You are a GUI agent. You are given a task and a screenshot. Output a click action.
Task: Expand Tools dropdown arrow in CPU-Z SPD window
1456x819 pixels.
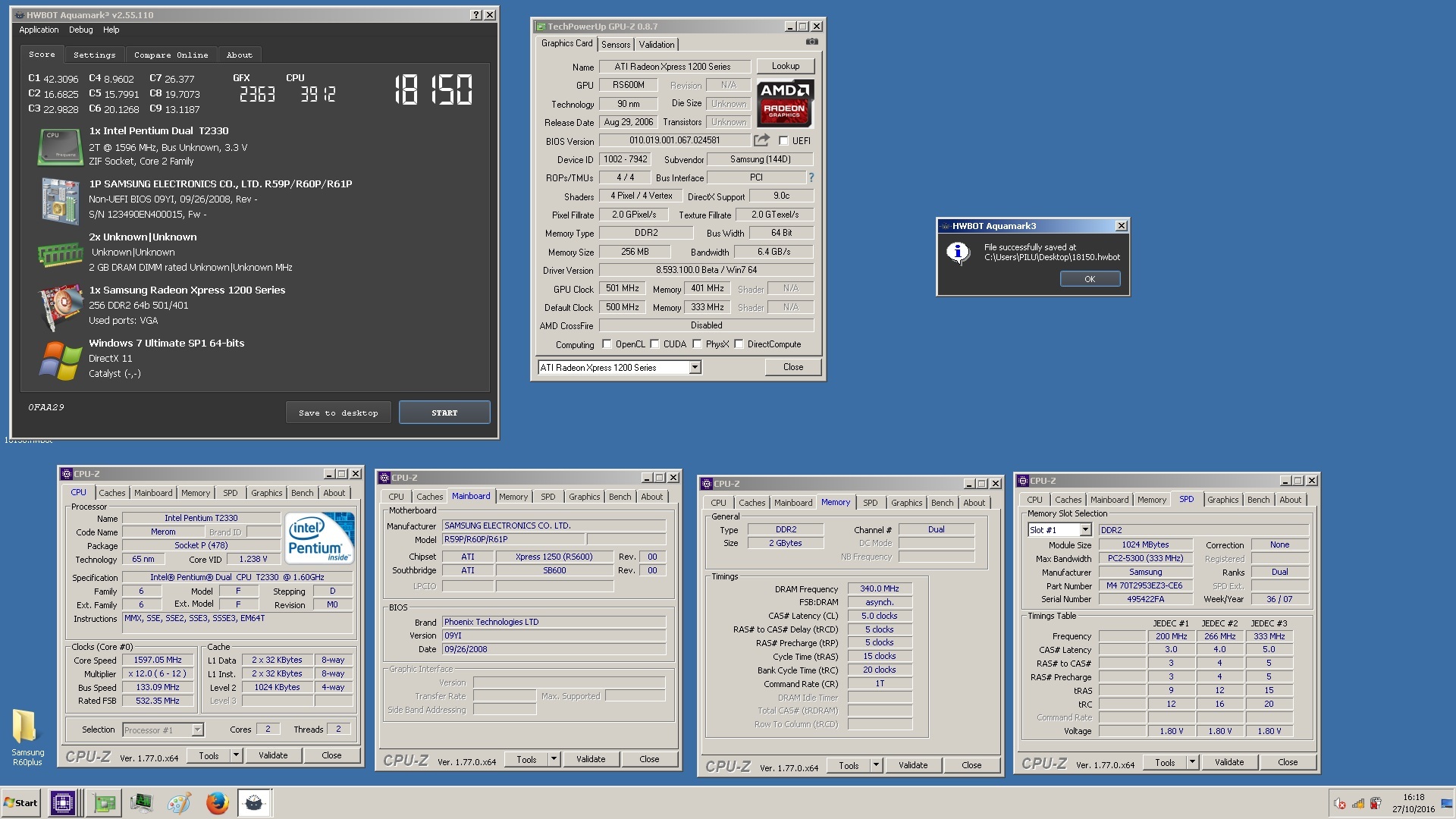point(1192,762)
